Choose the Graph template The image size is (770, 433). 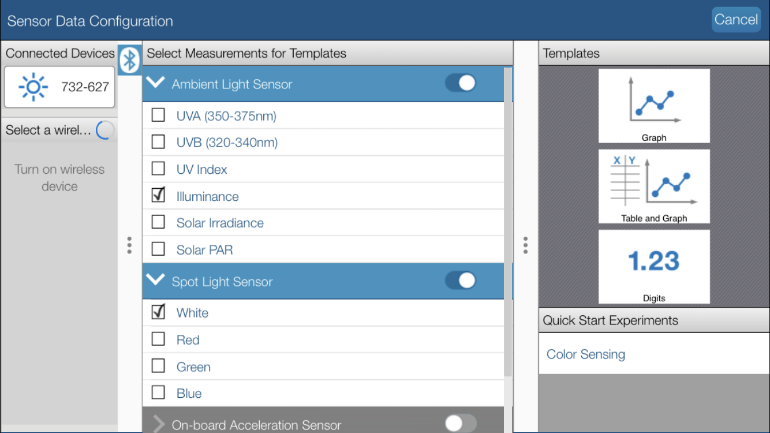tap(654, 106)
